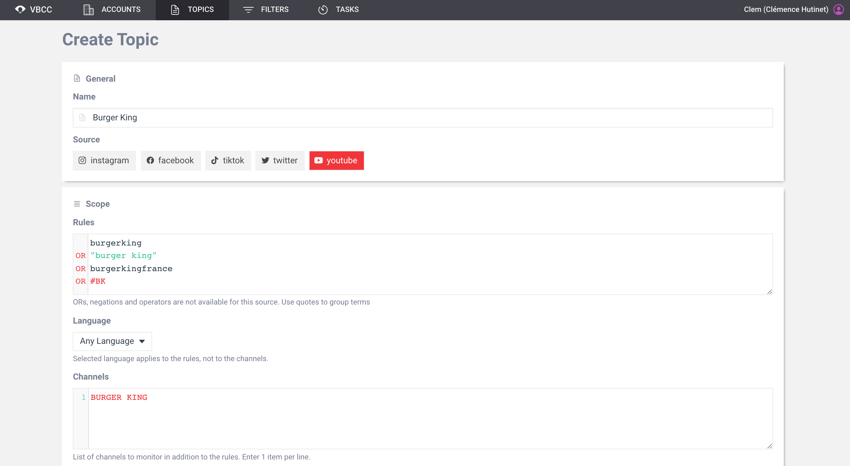Deselect the youtube source

337,160
